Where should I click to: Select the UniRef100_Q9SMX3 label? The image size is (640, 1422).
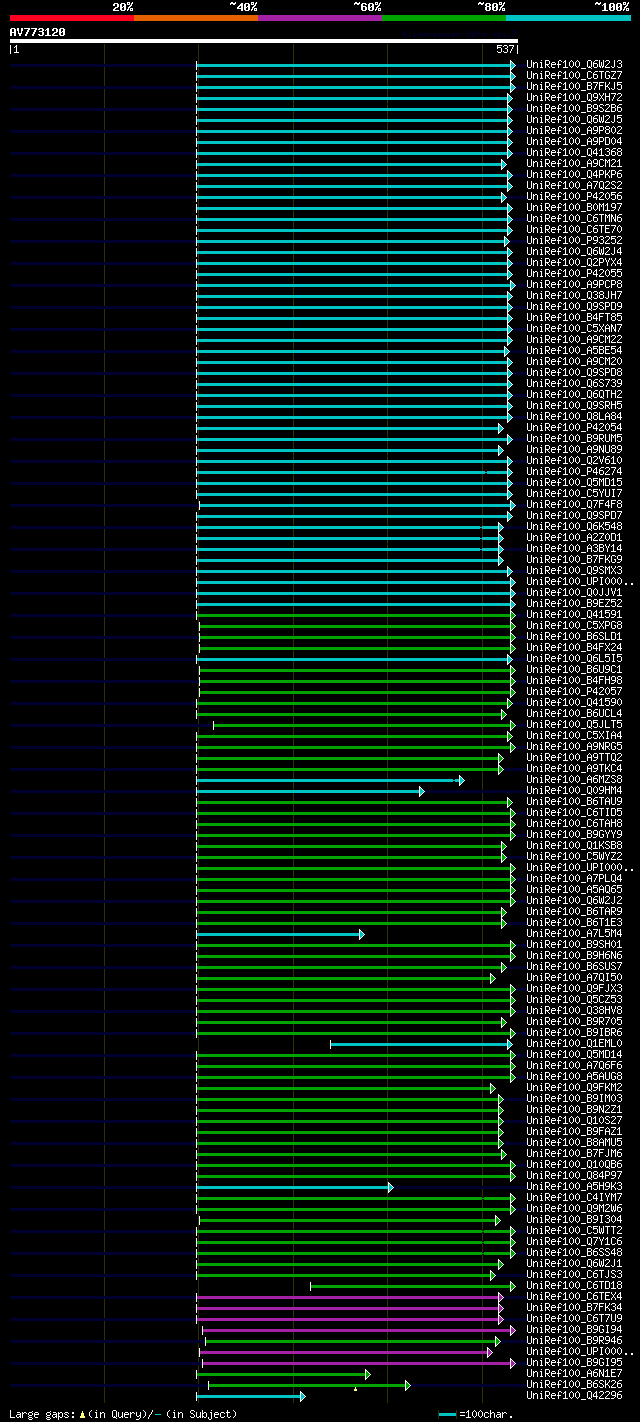(x=574, y=570)
